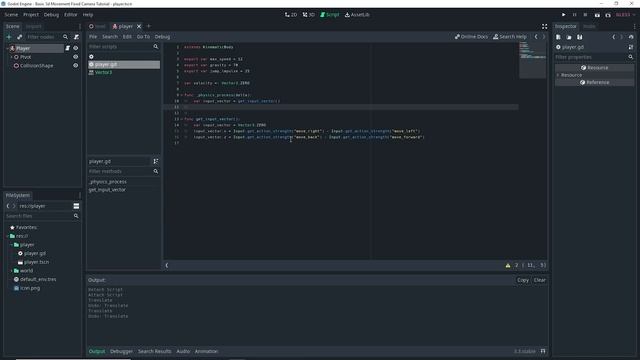Click the attach script icon beside node filter
Viewport: 640px width, 360px height.
tap(76, 37)
